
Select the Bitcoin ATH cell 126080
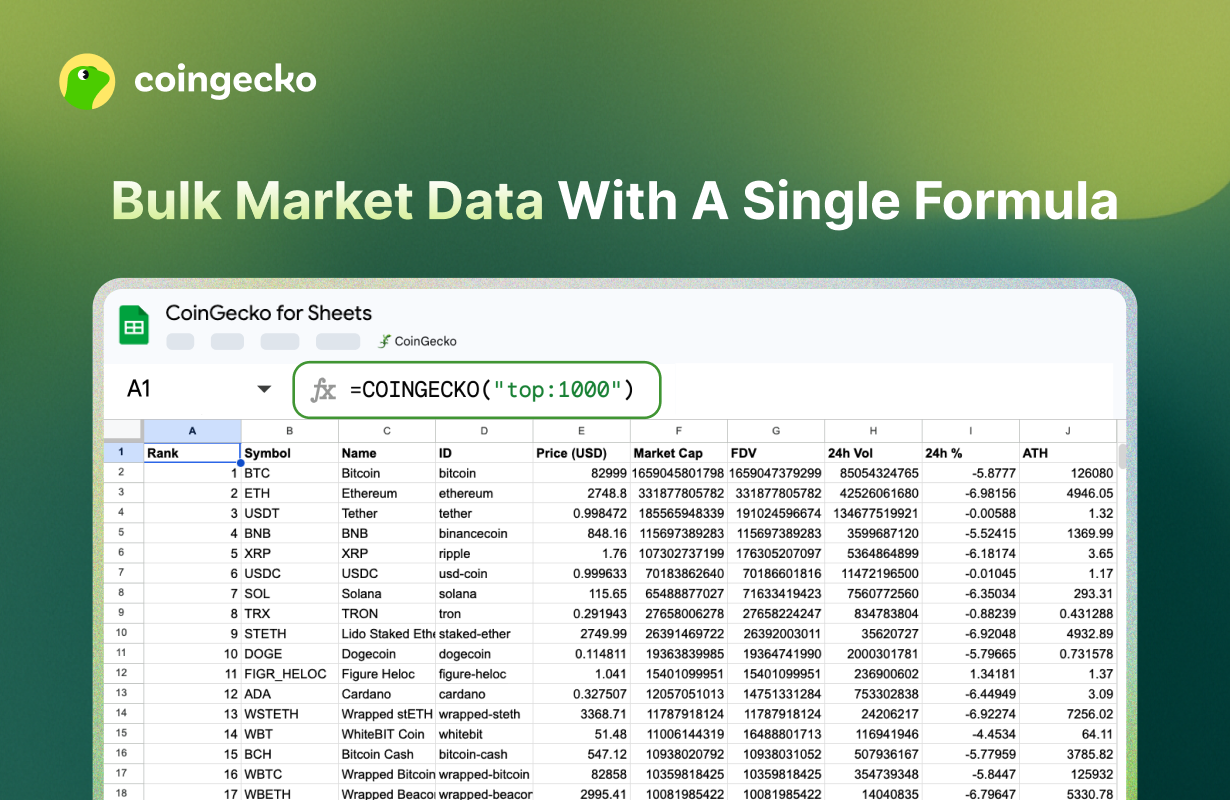[1067, 473]
